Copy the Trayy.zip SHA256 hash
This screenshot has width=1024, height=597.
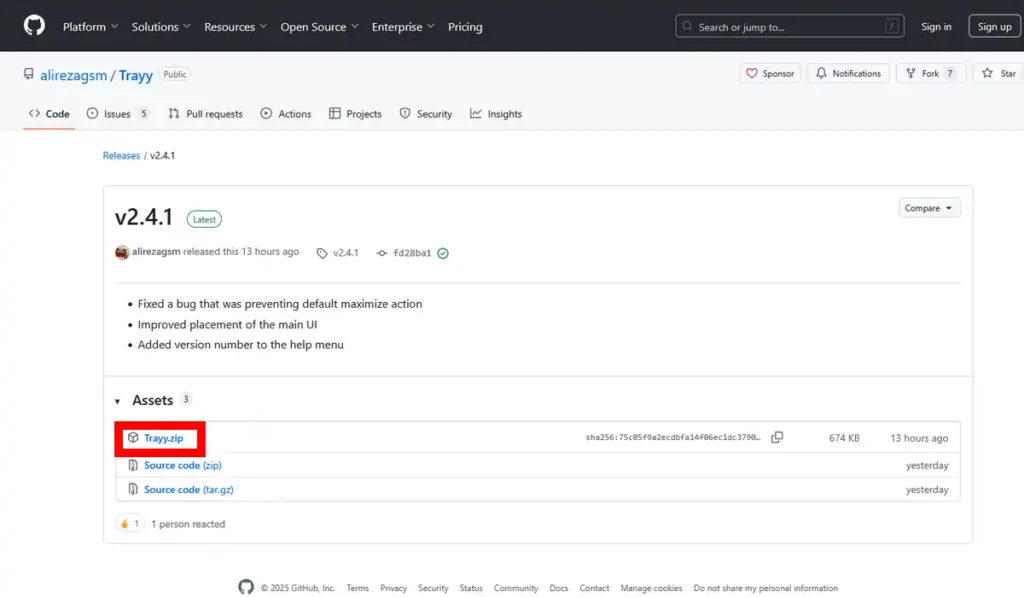(x=777, y=438)
